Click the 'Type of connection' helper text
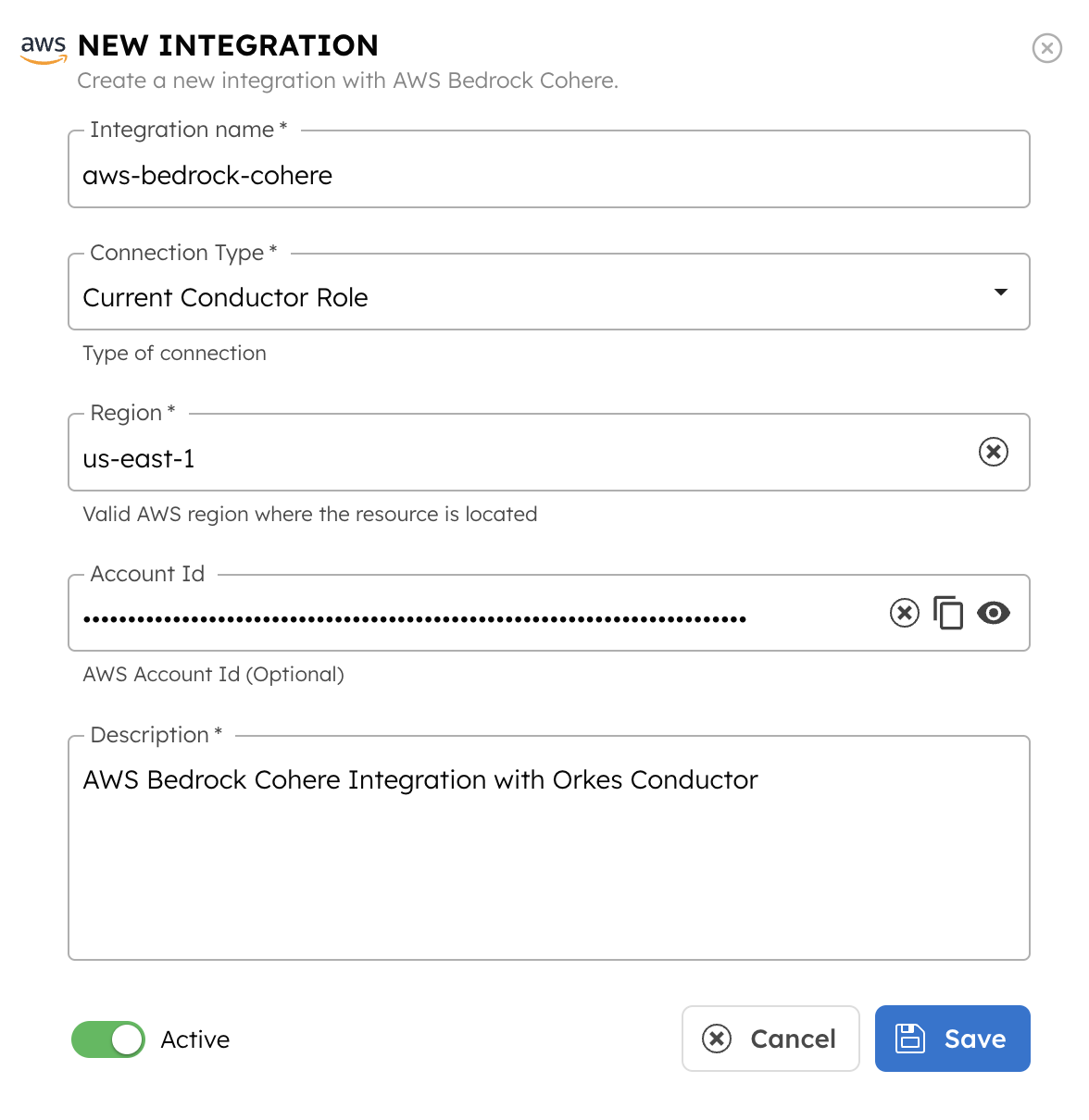 pyautogui.click(x=174, y=354)
